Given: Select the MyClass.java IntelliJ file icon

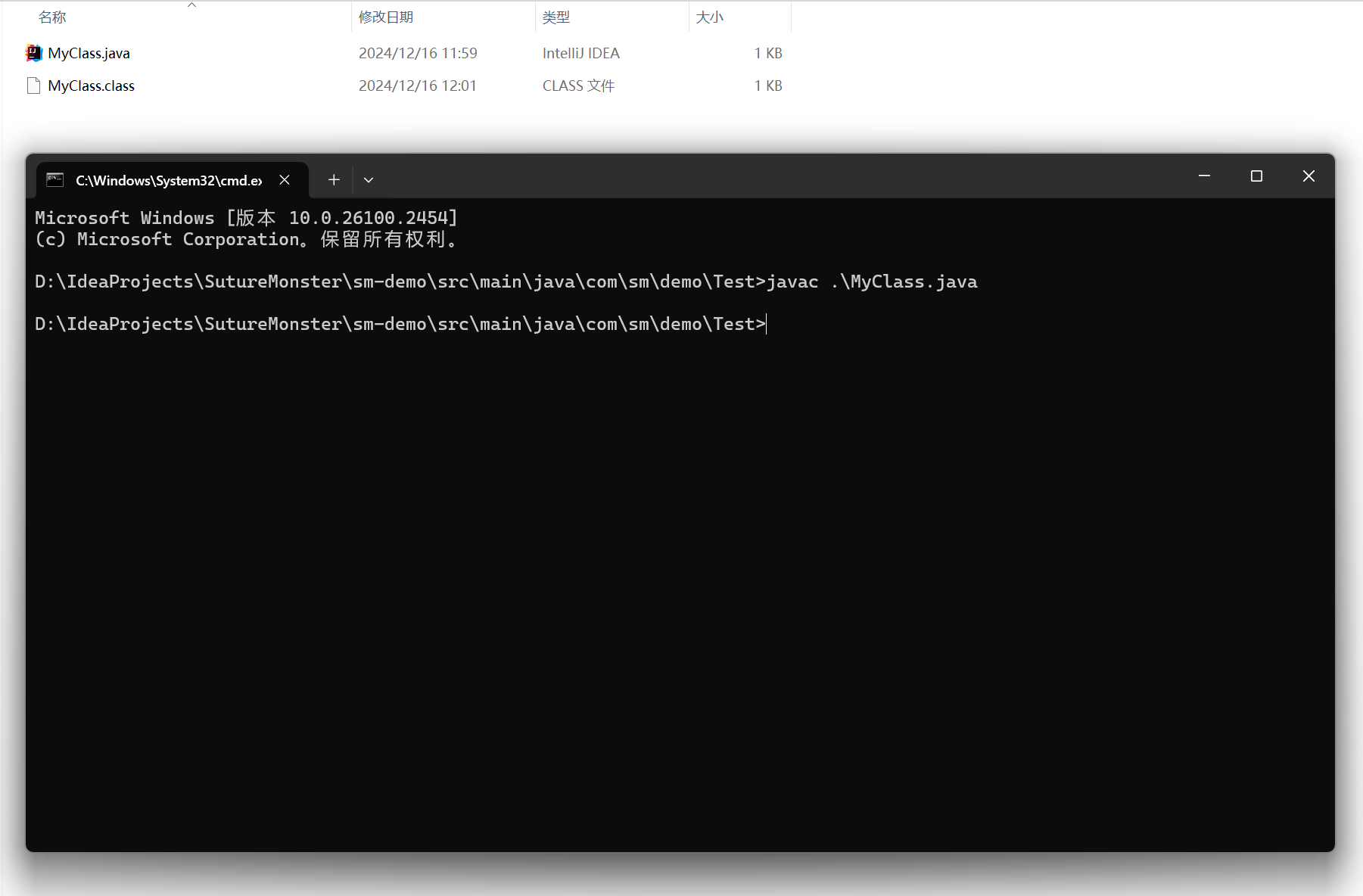Looking at the screenshot, I should [33, 53].
